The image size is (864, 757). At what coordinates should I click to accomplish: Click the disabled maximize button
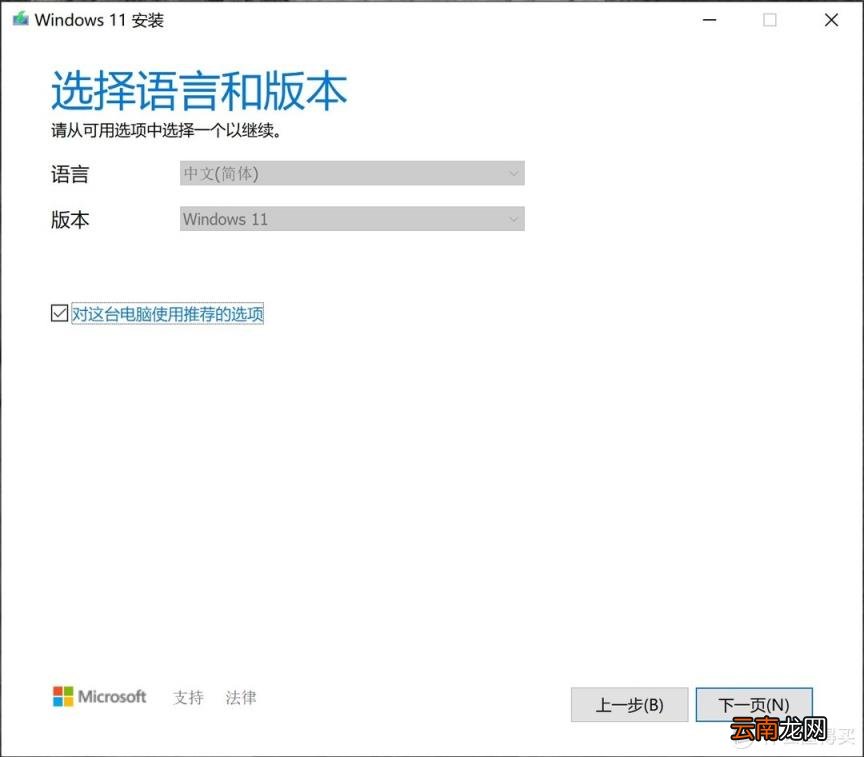point(770,20)
